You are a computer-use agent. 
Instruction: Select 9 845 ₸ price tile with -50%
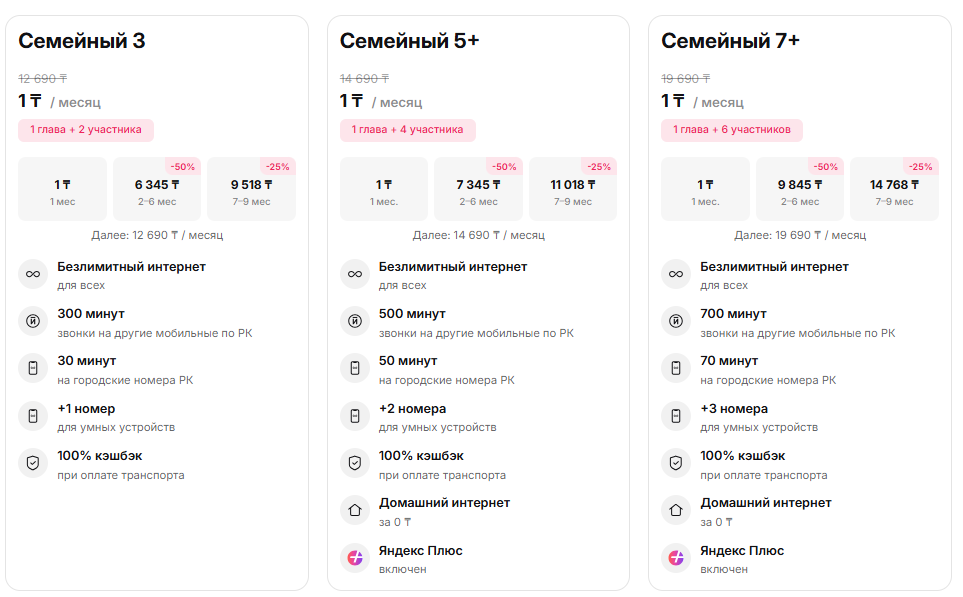tap(799, 189)
